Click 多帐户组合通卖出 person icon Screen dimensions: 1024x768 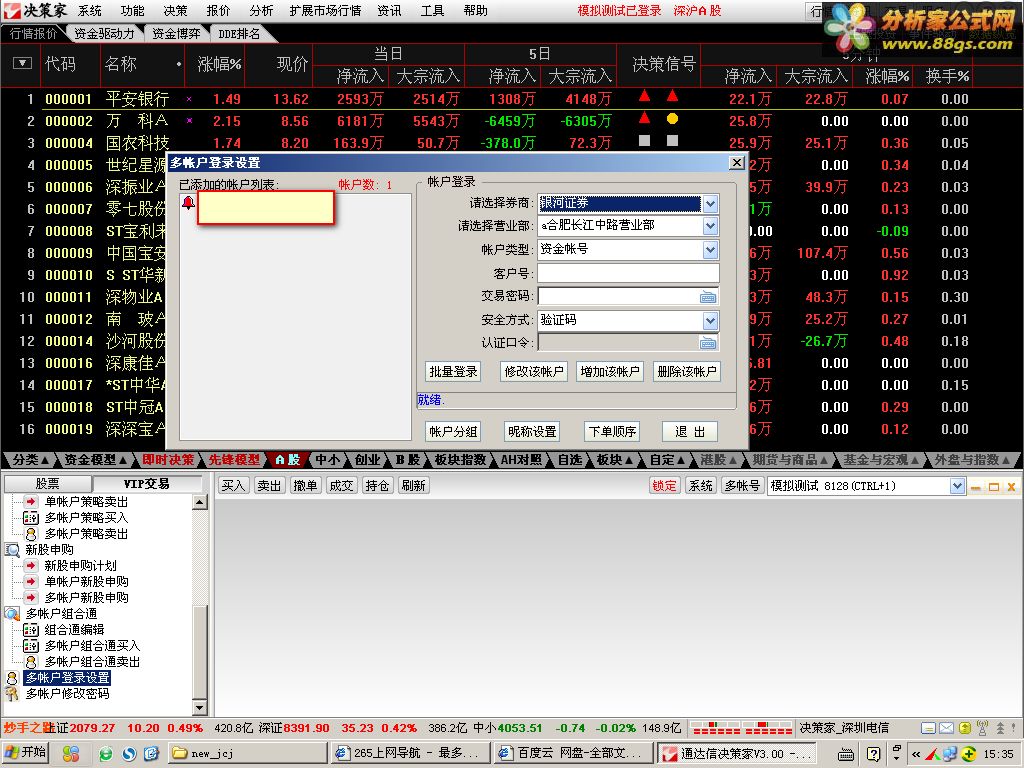(x=31, y=662)
